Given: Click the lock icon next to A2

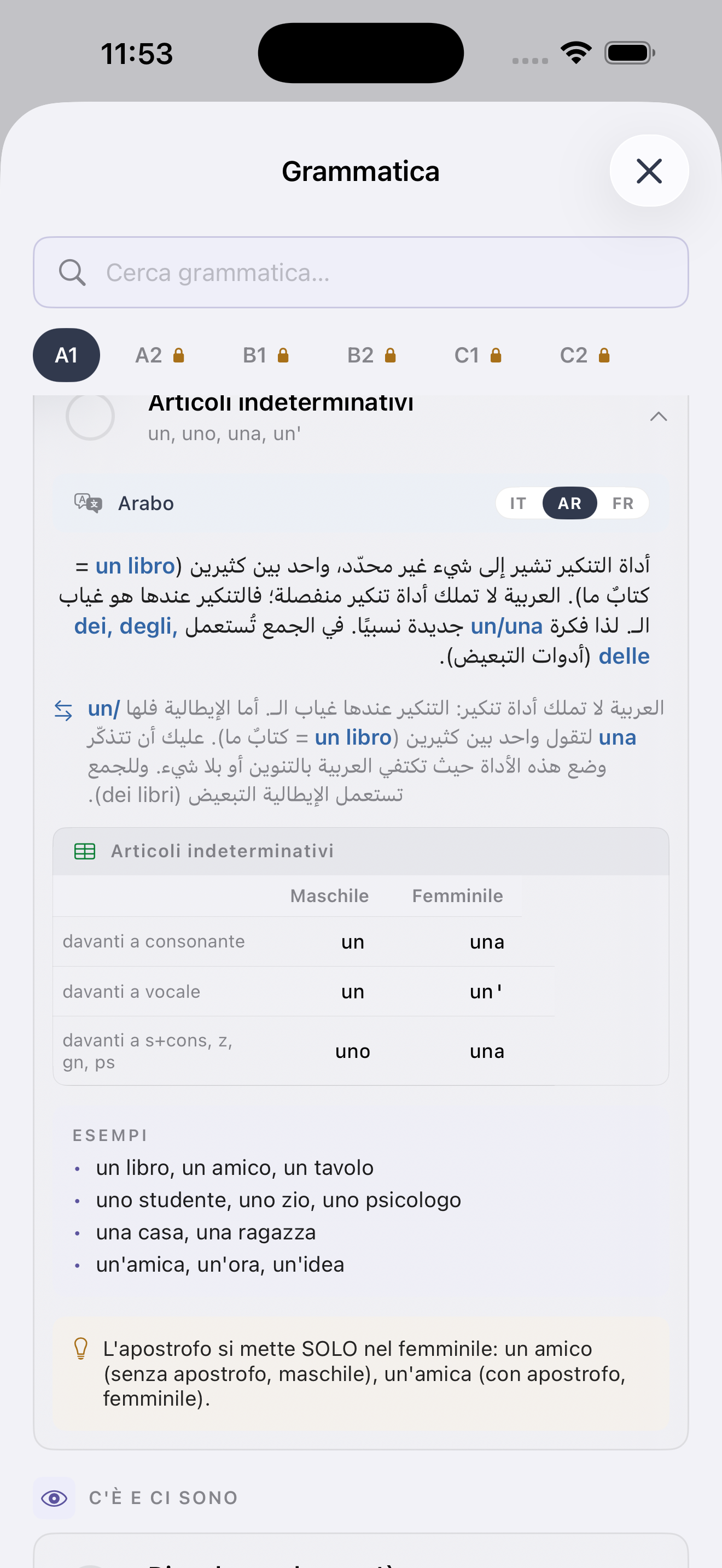Looking at the screenshot, I should click(178, 355).
